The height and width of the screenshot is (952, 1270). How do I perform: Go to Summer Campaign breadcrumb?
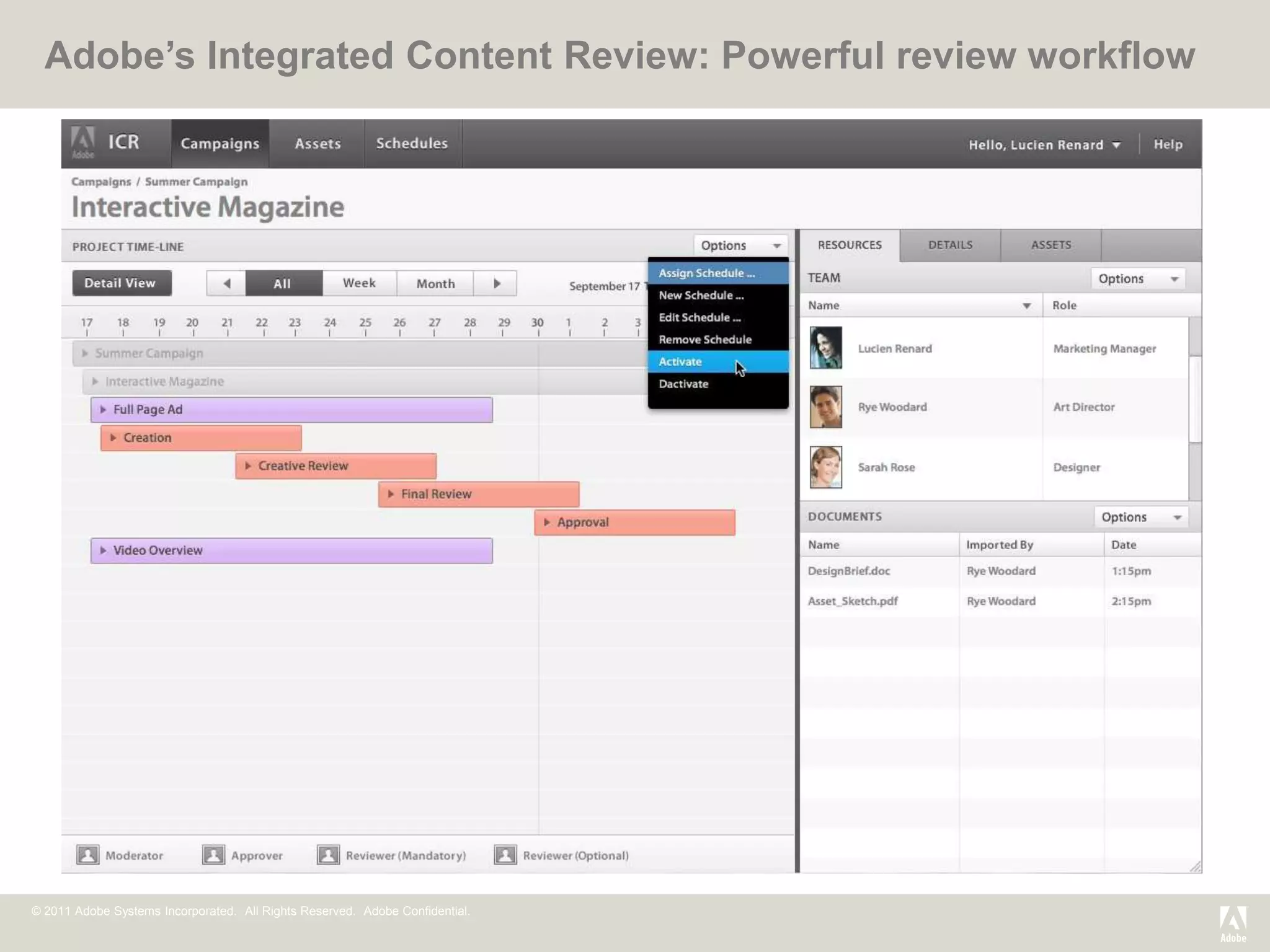pos(196,182)
